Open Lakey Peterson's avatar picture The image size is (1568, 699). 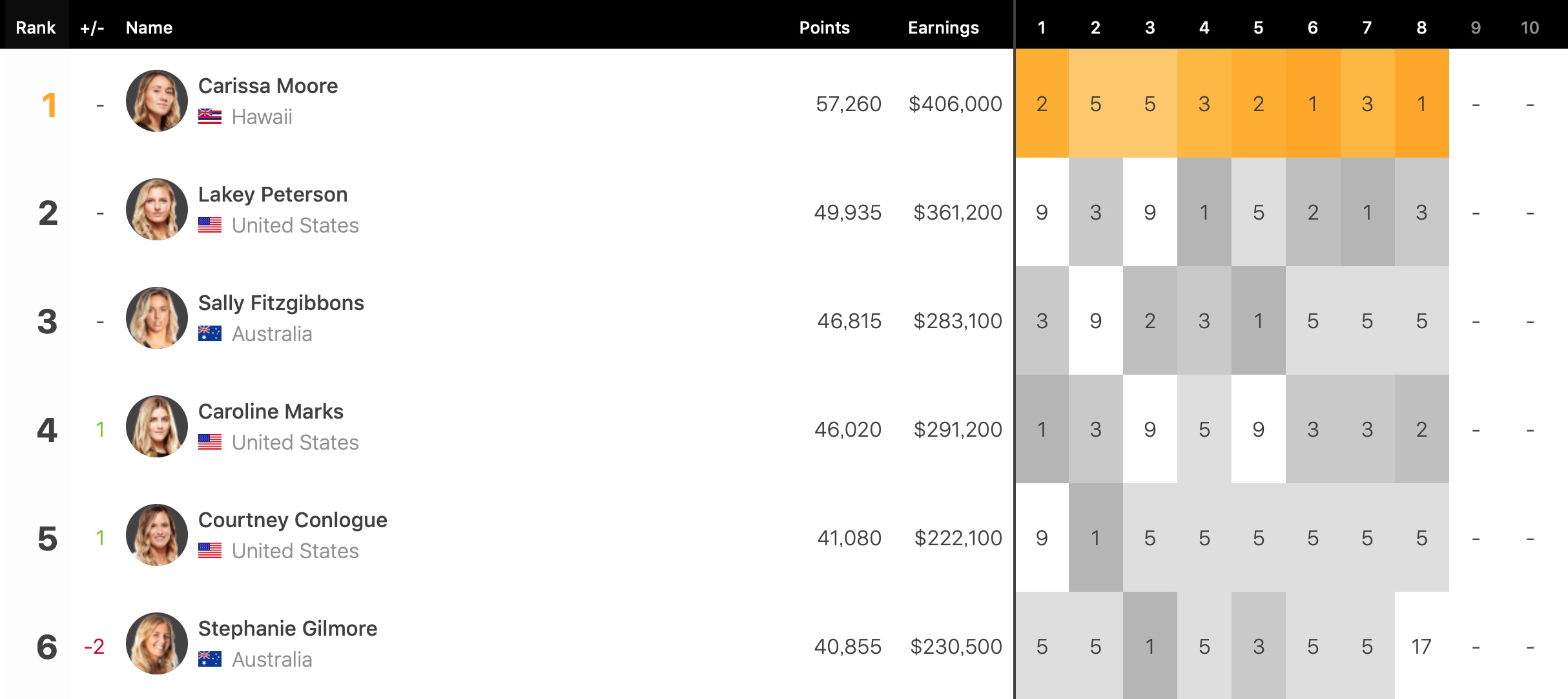click(157, 210)
